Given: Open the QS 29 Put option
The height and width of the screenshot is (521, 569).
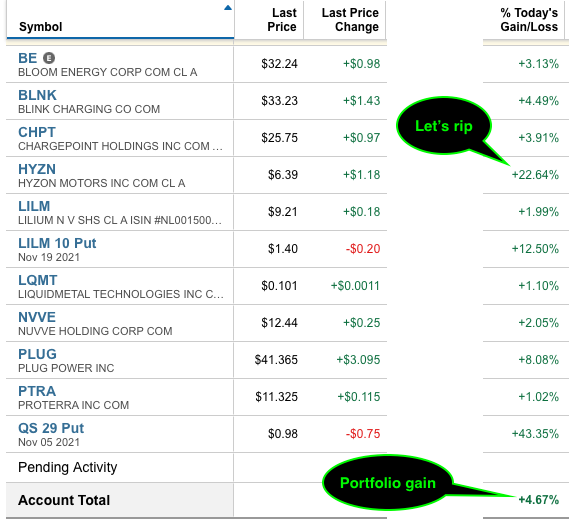Looking at the screenshot, I should pyautogui.click(x=51, y=428).
